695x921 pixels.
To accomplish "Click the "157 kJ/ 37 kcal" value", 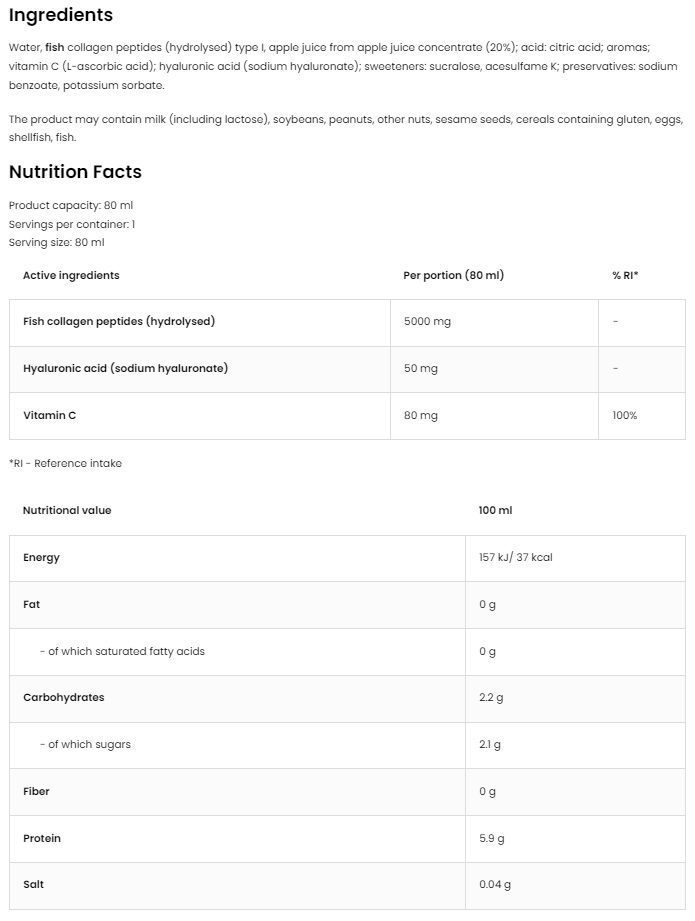I will [x=515, y=558].
